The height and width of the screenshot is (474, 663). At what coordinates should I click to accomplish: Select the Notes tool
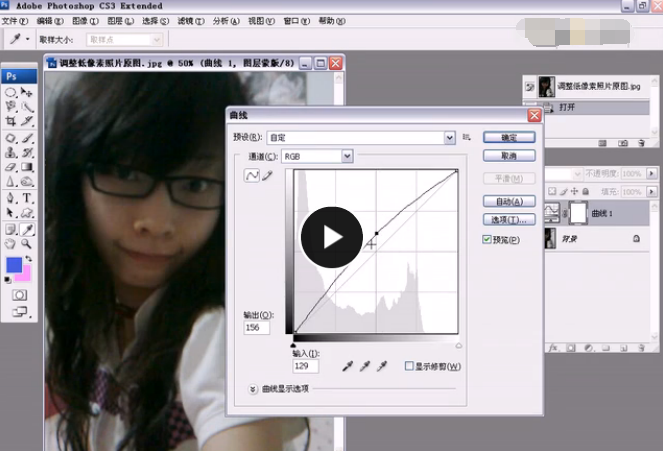11,229
